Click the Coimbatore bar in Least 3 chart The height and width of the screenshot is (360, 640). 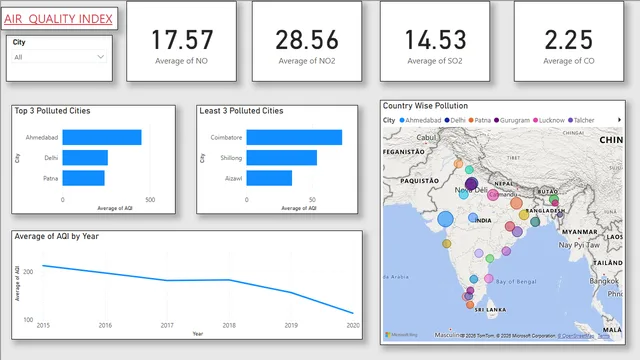[294, 137]
